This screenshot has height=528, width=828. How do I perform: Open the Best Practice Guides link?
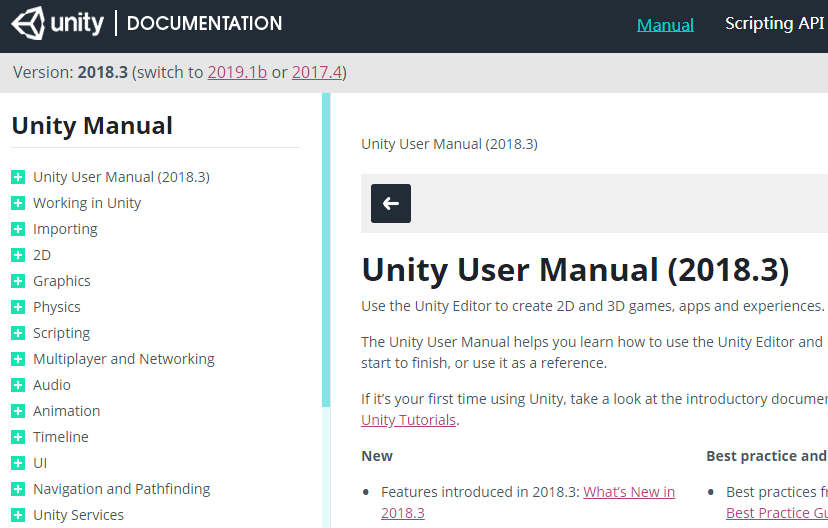click(777, 513)
